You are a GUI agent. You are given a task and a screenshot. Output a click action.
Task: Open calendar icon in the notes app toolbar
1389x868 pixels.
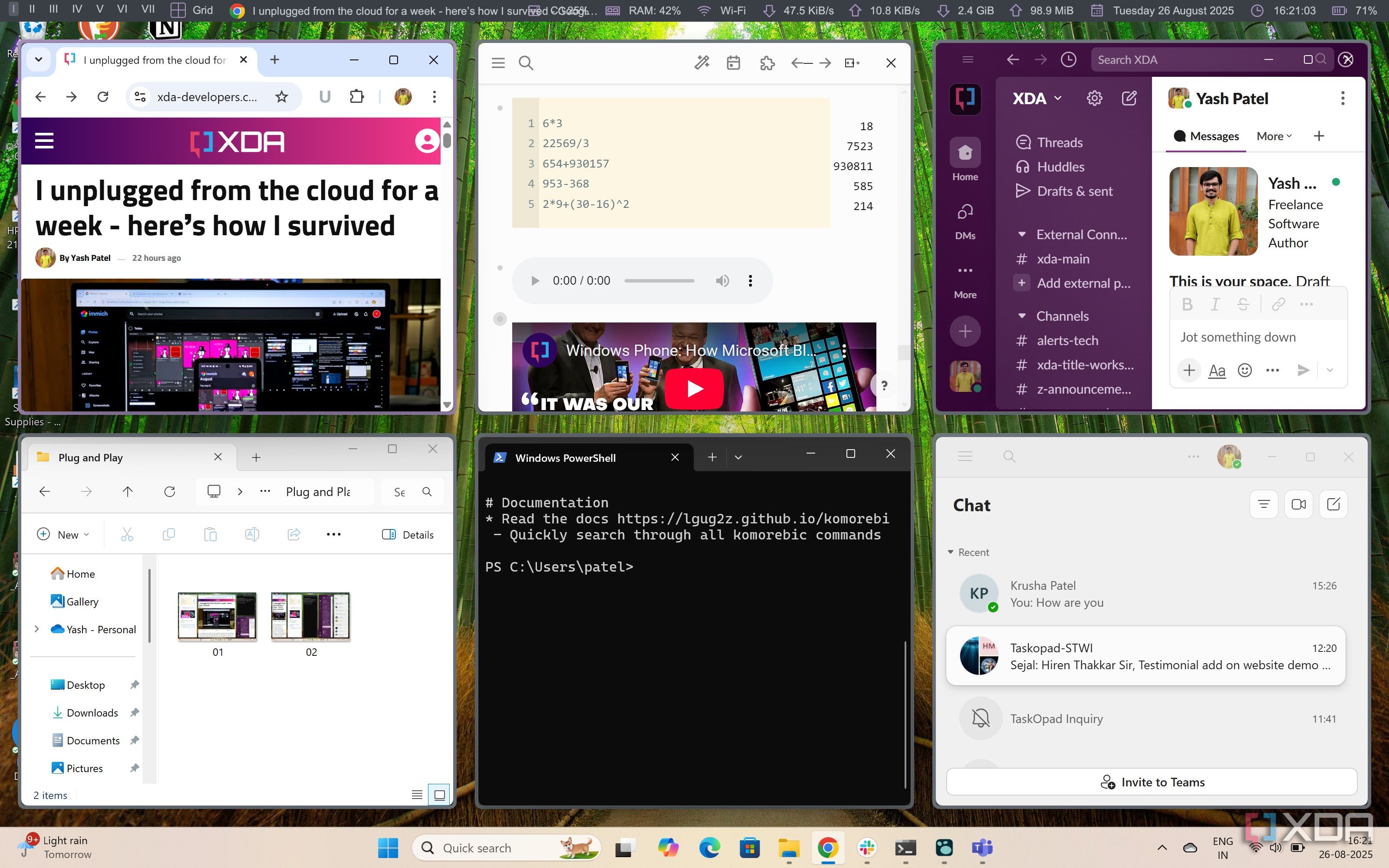point(733,62)
